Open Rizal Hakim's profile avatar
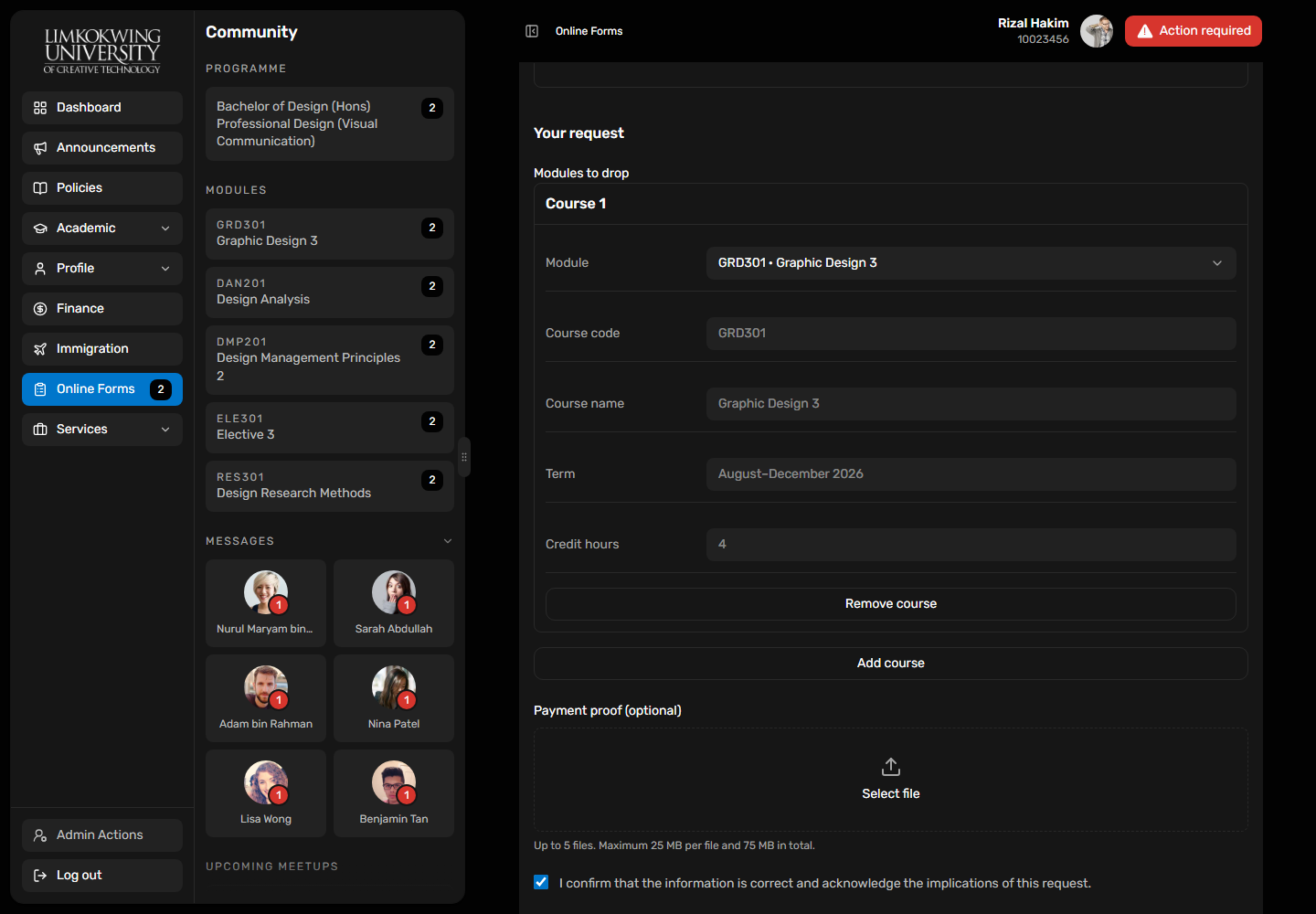Viewport: 1316px width, 914px height. pos(1097,31)
